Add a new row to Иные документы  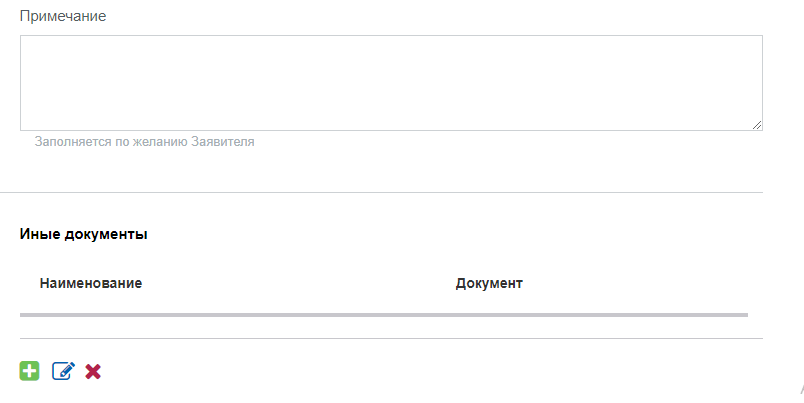(x=29, y=371)
